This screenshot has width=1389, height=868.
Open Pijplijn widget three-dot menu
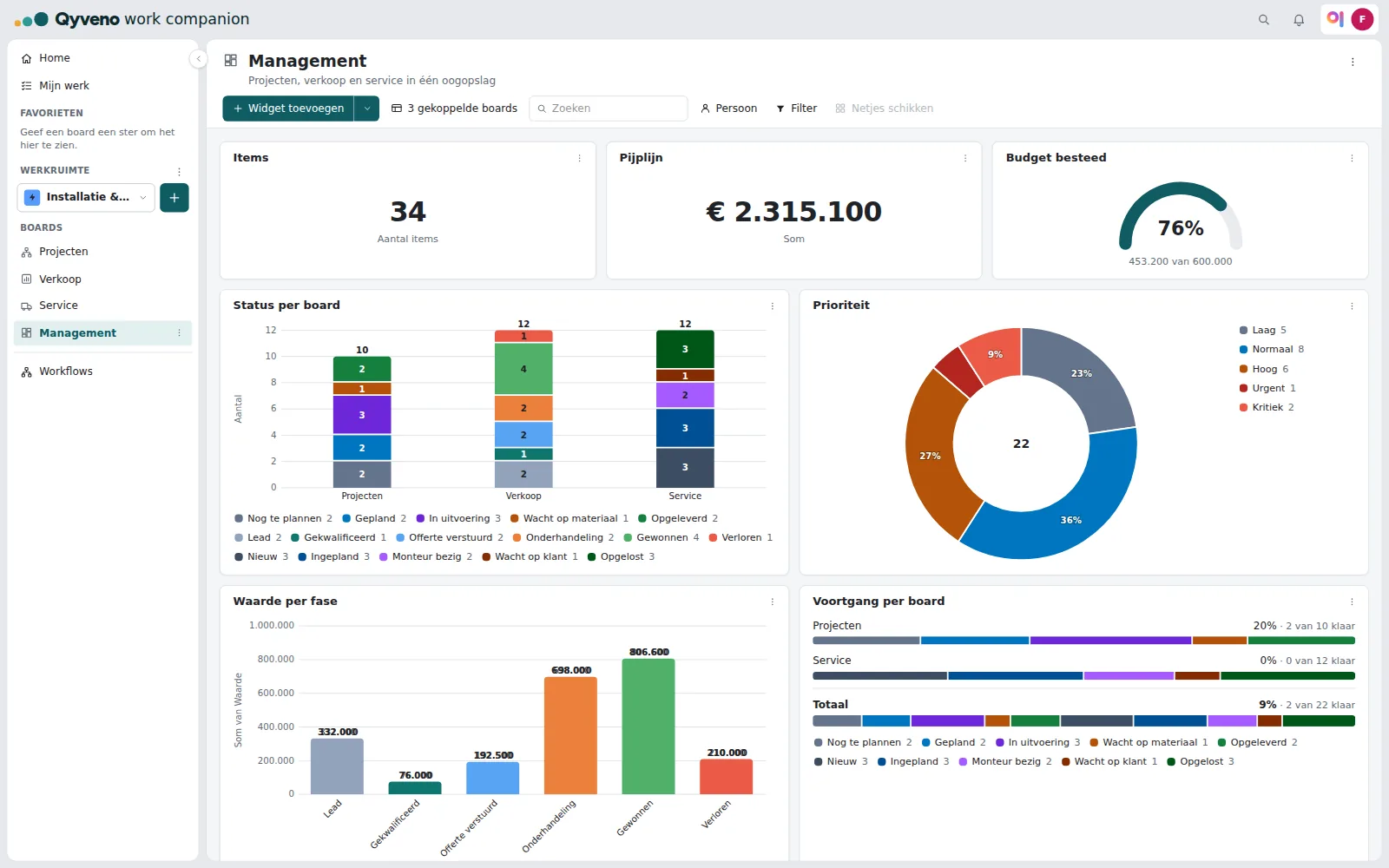pyautogui.click(x=965, y=158)
